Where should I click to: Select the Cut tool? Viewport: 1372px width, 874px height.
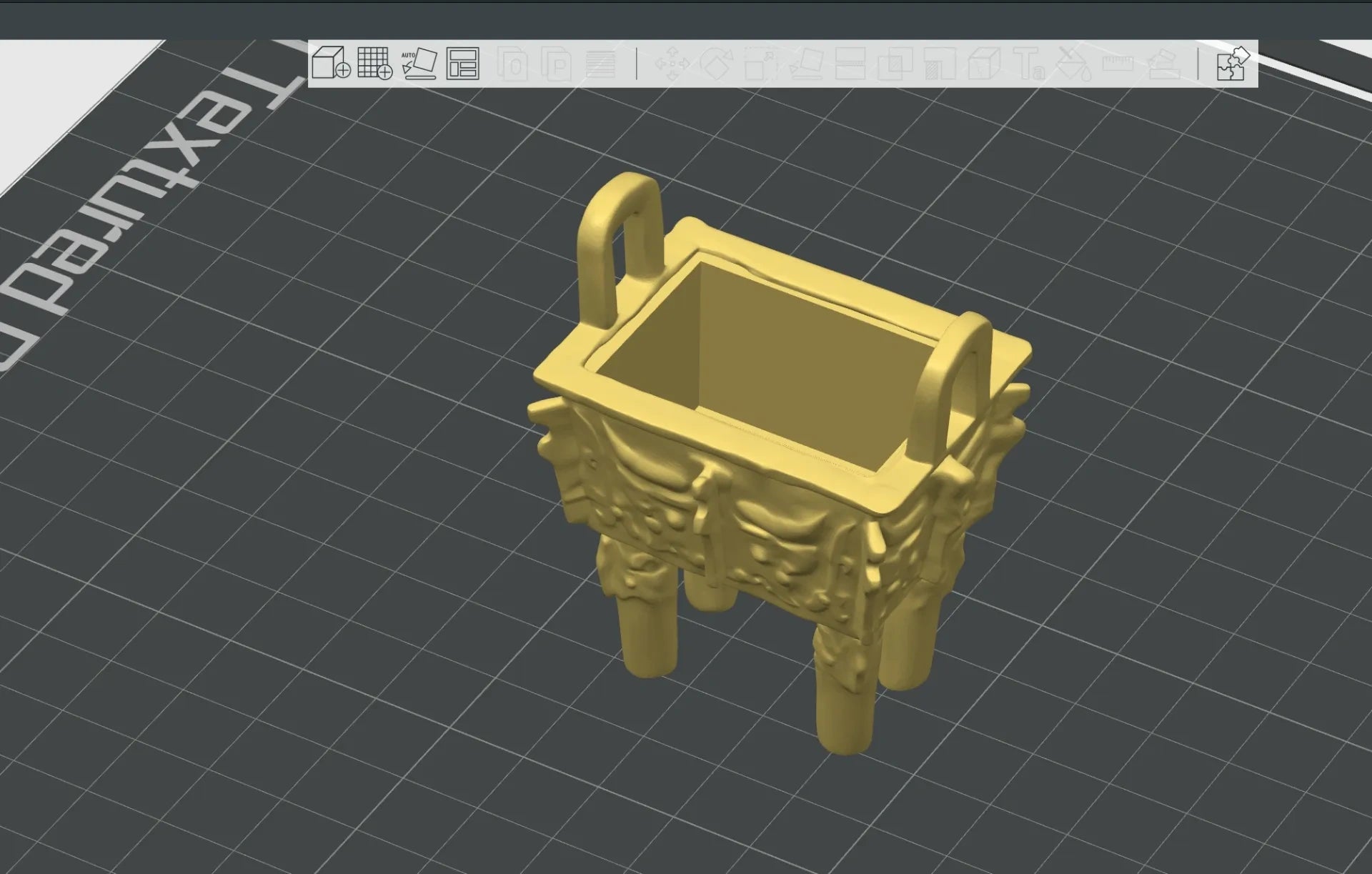[850, 64]
